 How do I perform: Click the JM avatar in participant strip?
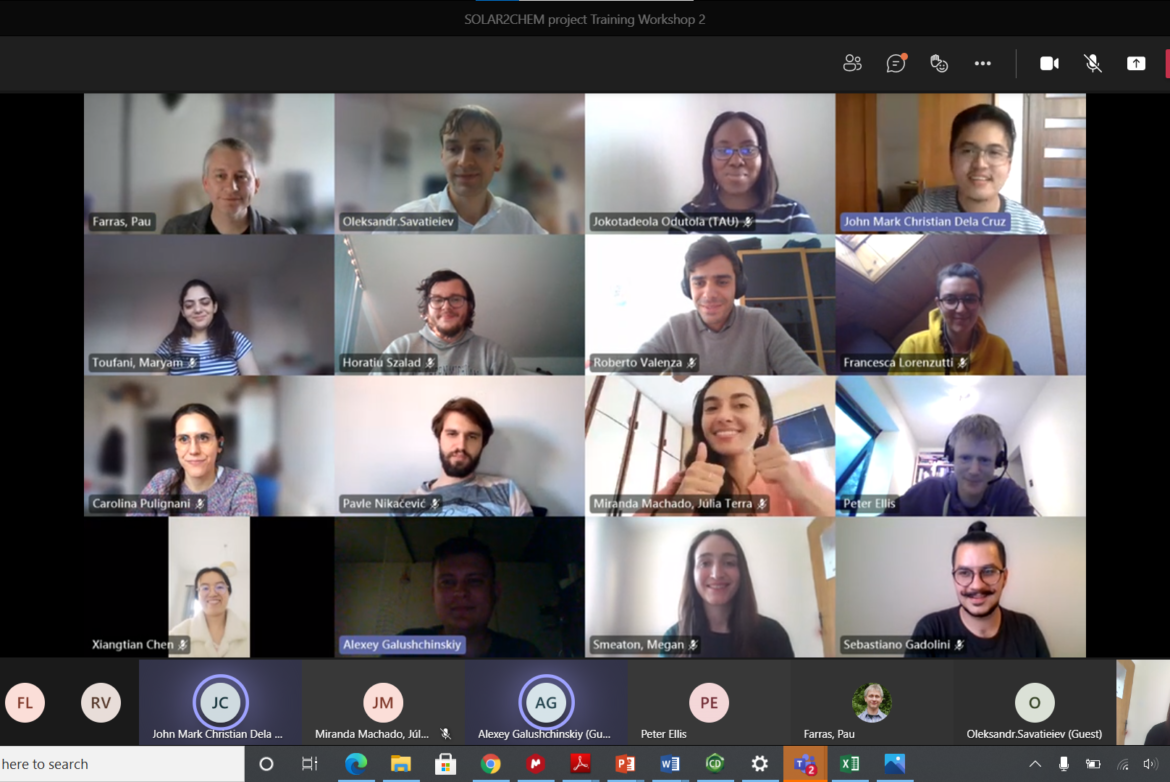point(383,702)
